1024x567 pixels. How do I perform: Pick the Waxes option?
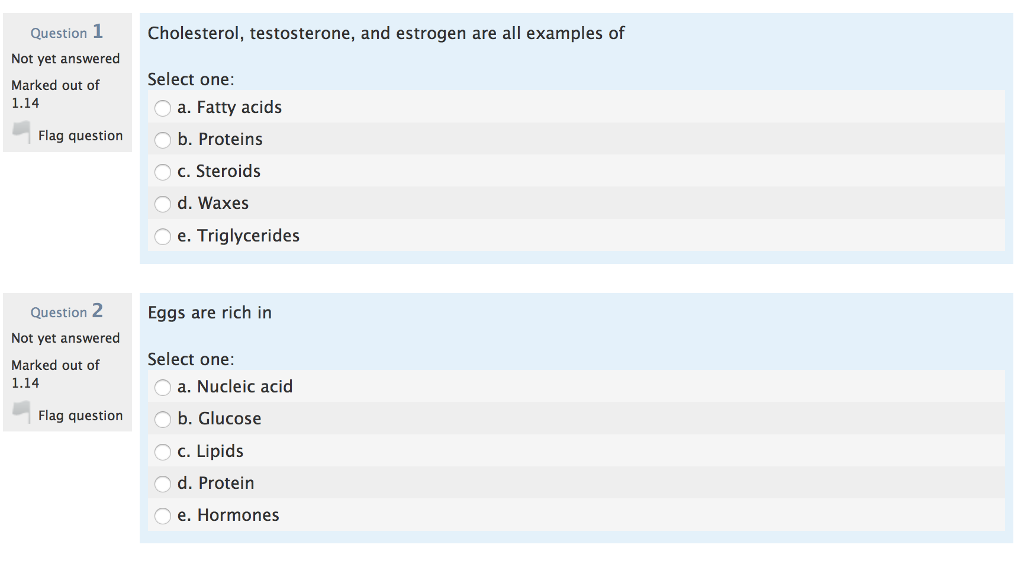[163, 204]
